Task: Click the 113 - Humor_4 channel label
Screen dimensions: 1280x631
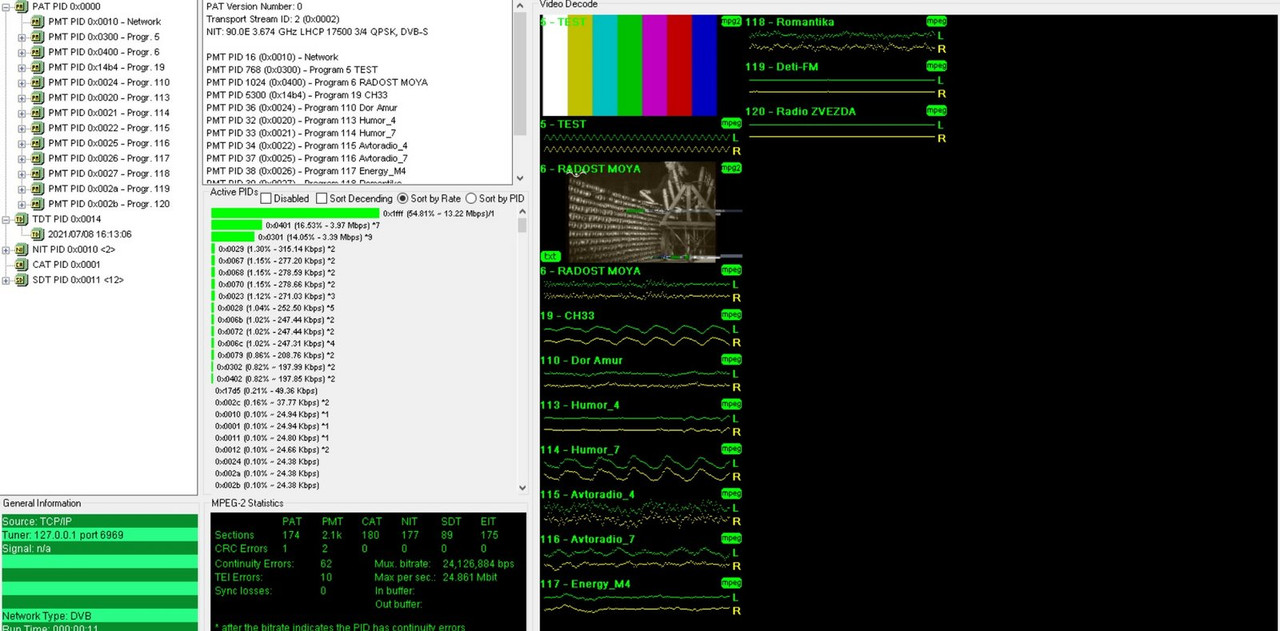Action: pyautogui.click(x=580, y=405)
